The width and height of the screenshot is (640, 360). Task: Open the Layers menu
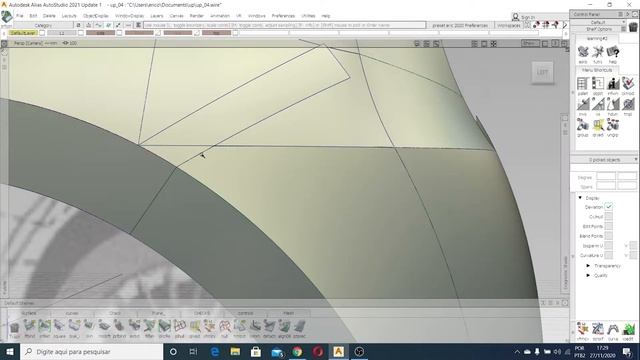pos(157,16)
